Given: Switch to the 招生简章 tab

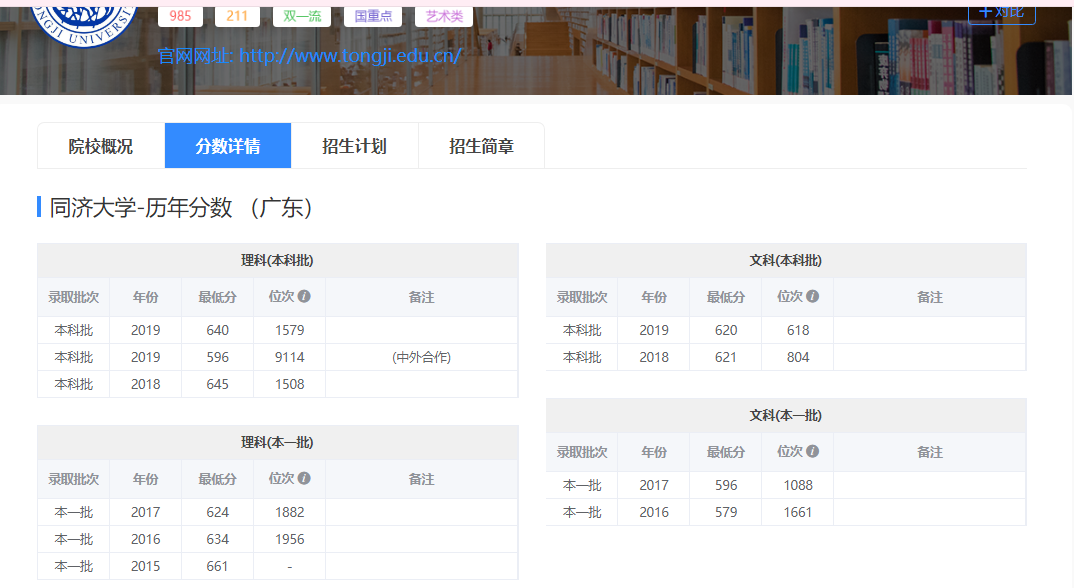Looking at the screenshot, I should [x=481, y=145].
